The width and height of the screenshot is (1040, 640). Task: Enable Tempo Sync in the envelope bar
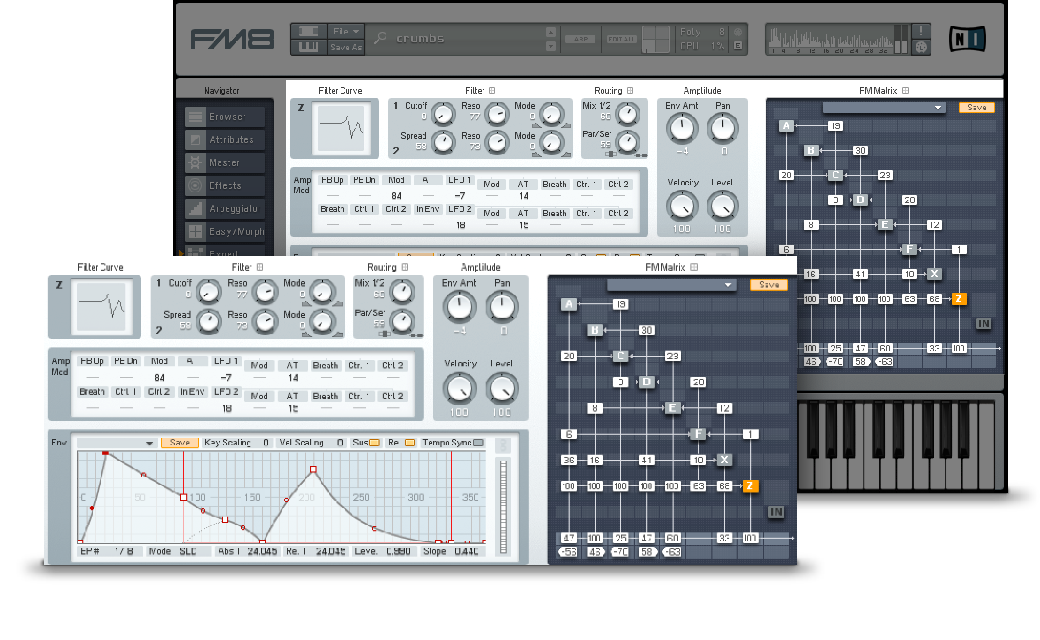point(478,442)
